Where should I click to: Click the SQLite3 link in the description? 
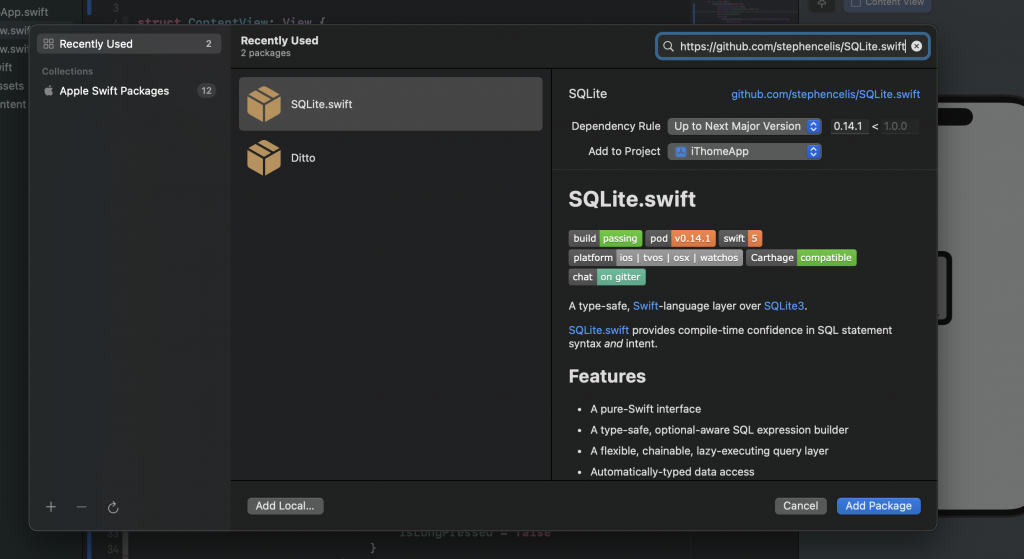tap(784, 306)
